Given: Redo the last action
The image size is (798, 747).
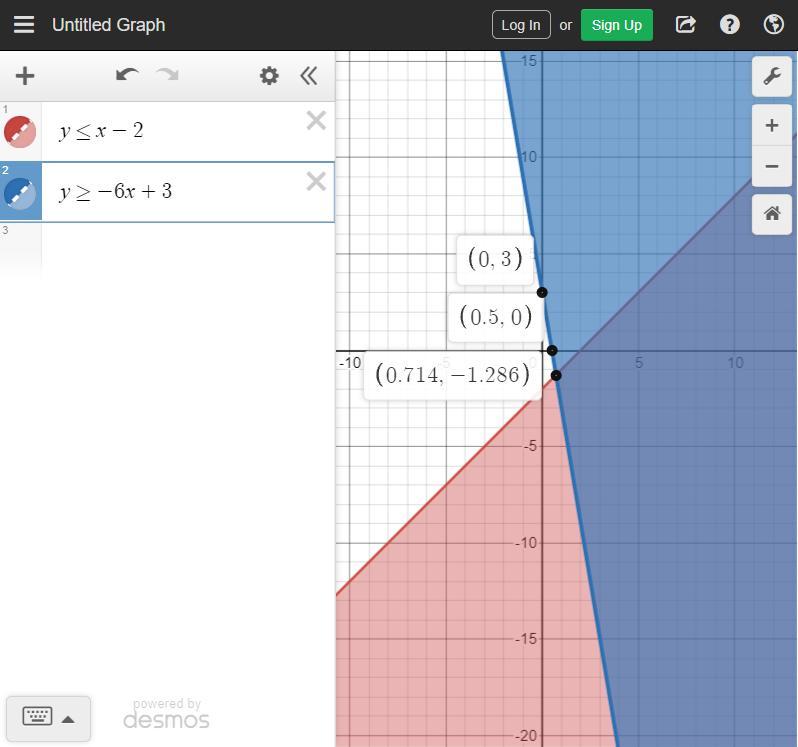Looking at the screenshot, I should point(167,75).
